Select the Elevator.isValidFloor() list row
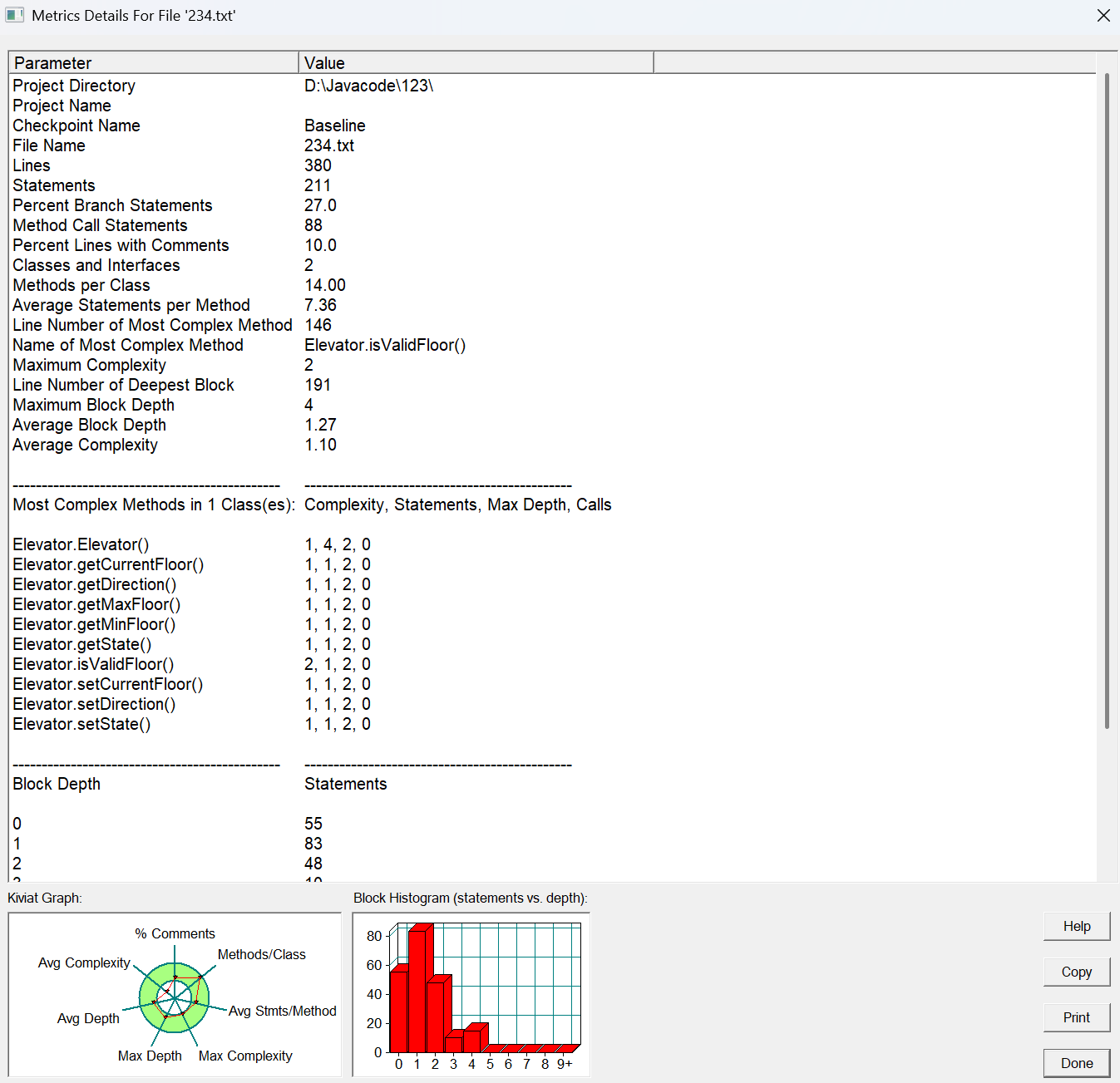1120x1083 pixels. point(93,664)
